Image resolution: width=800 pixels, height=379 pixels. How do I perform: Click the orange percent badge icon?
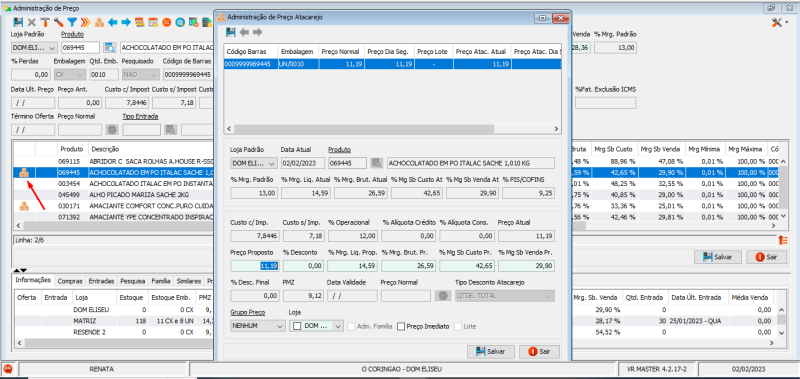point(166,22)
